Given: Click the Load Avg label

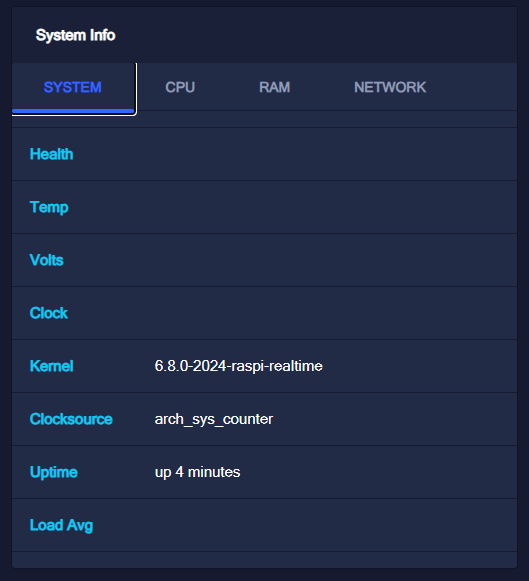Looking at the screenshot, I should [61, 525].
